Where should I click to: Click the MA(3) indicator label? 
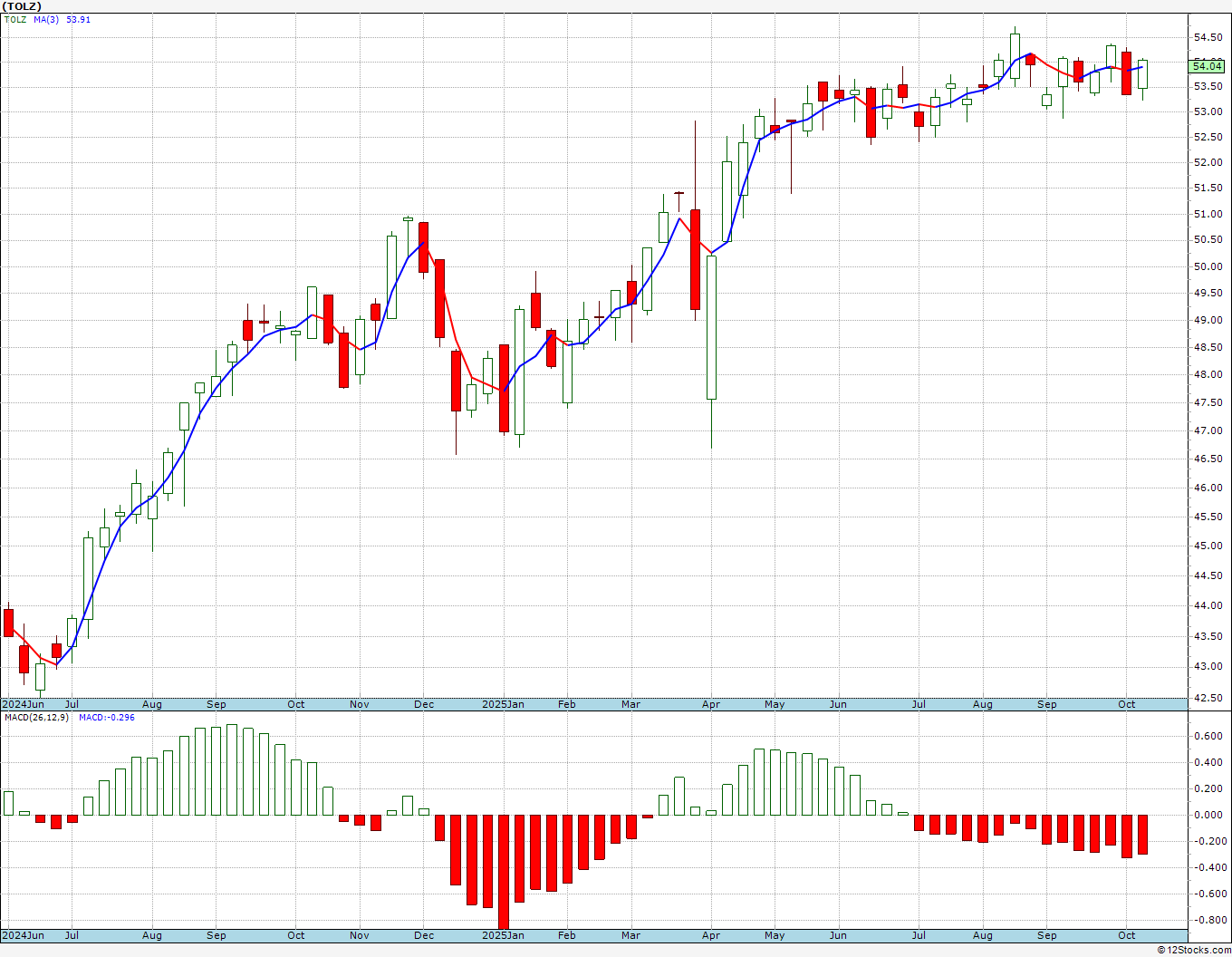point(47,19)
